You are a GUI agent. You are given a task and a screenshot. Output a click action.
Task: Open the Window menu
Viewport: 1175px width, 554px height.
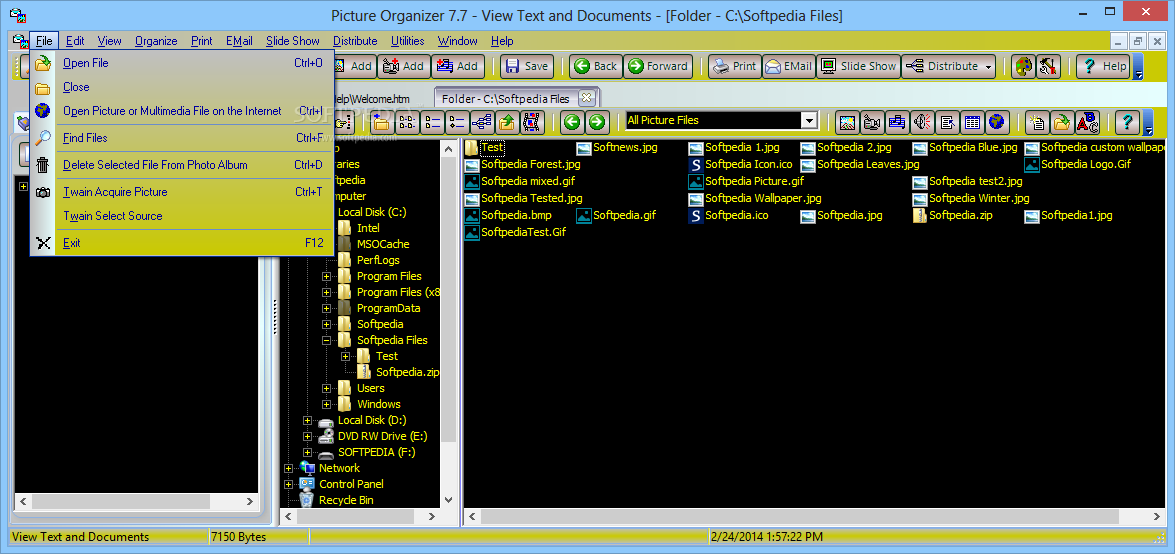click(x=458, y=41)
